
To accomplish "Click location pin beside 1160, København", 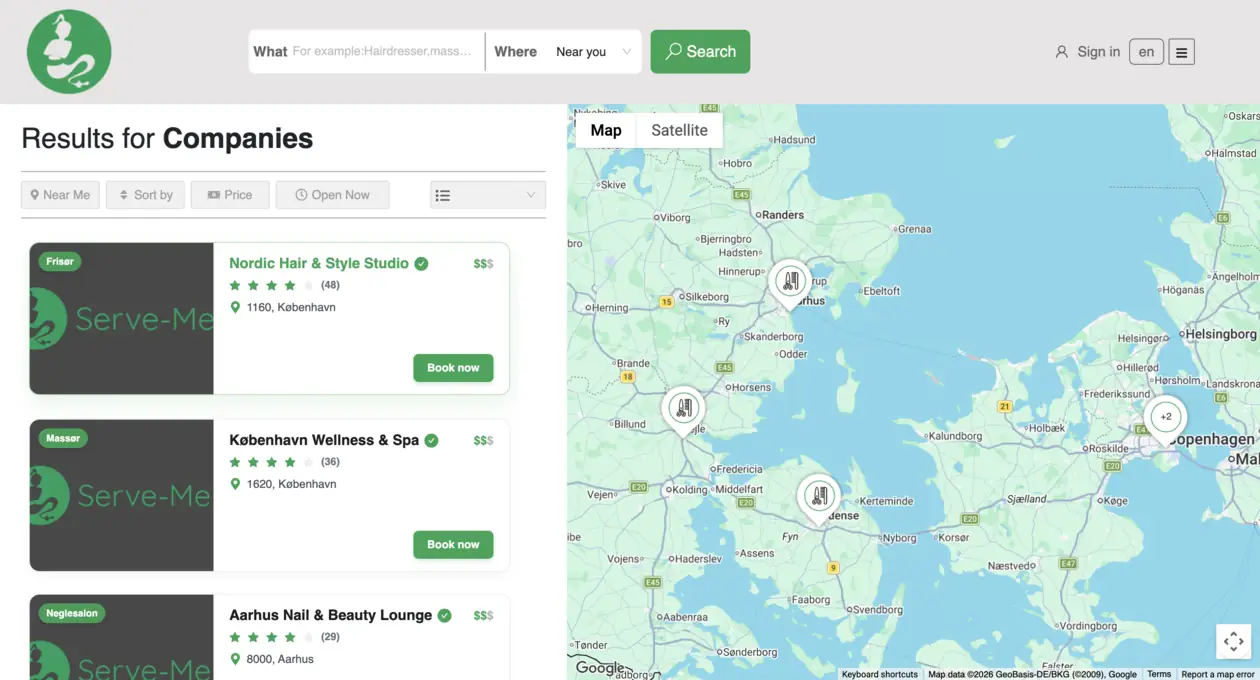I will [x=235, y=307].
